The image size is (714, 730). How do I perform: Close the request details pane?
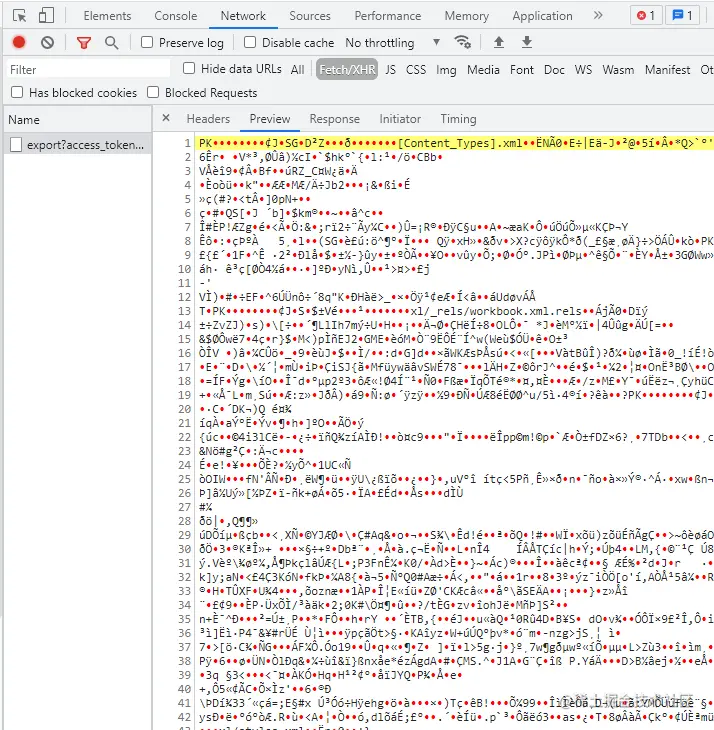[x=166, y=118]
